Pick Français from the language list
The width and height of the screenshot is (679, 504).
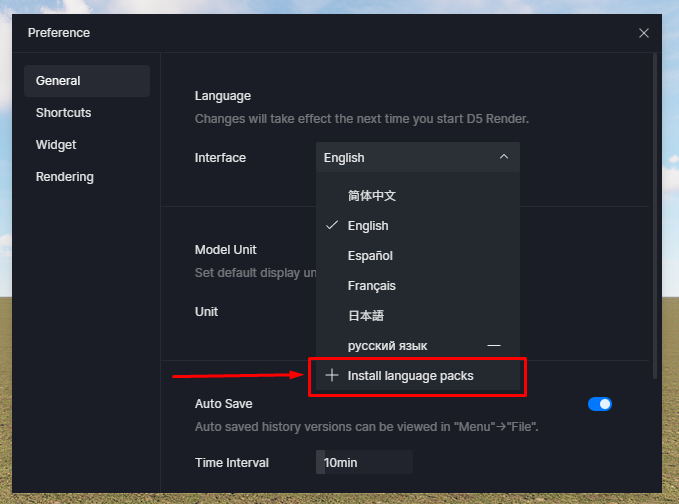coord(417,286)
